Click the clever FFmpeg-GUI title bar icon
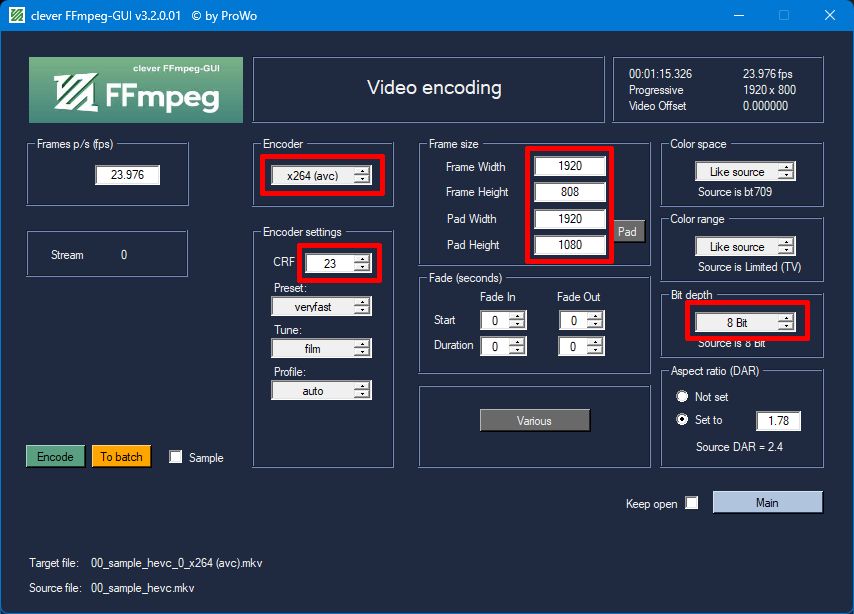854x614 pixels. [x=17, y=15]
